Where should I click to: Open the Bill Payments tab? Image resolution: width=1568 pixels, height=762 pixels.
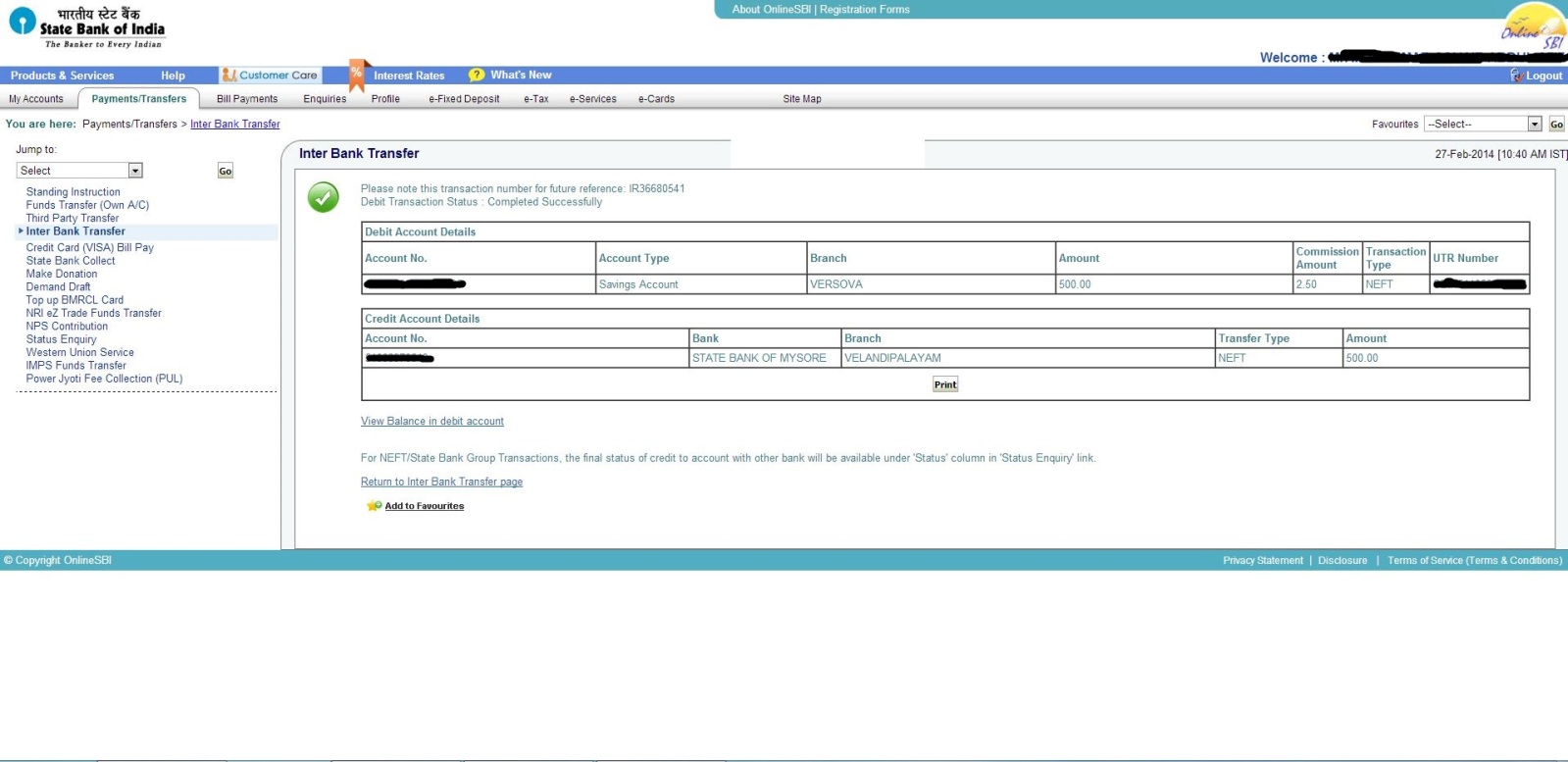pyautogui.click(x=247, y=99)
